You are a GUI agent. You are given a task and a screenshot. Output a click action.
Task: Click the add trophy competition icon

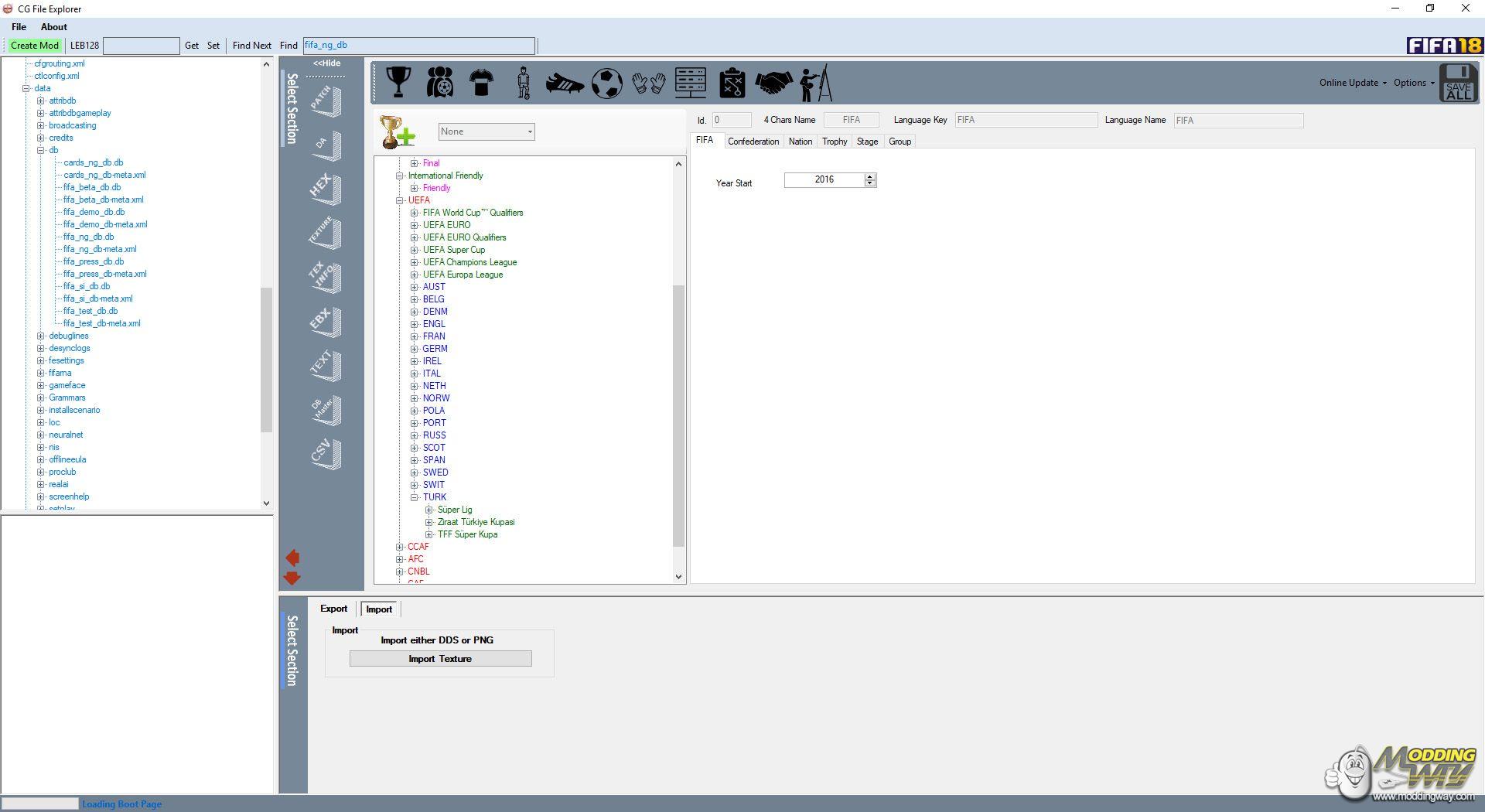(x=398, y=132)
